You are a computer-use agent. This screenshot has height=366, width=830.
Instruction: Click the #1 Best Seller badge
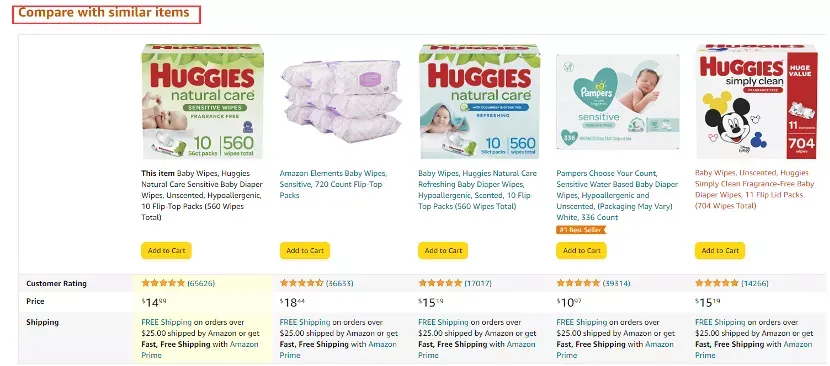581,230
